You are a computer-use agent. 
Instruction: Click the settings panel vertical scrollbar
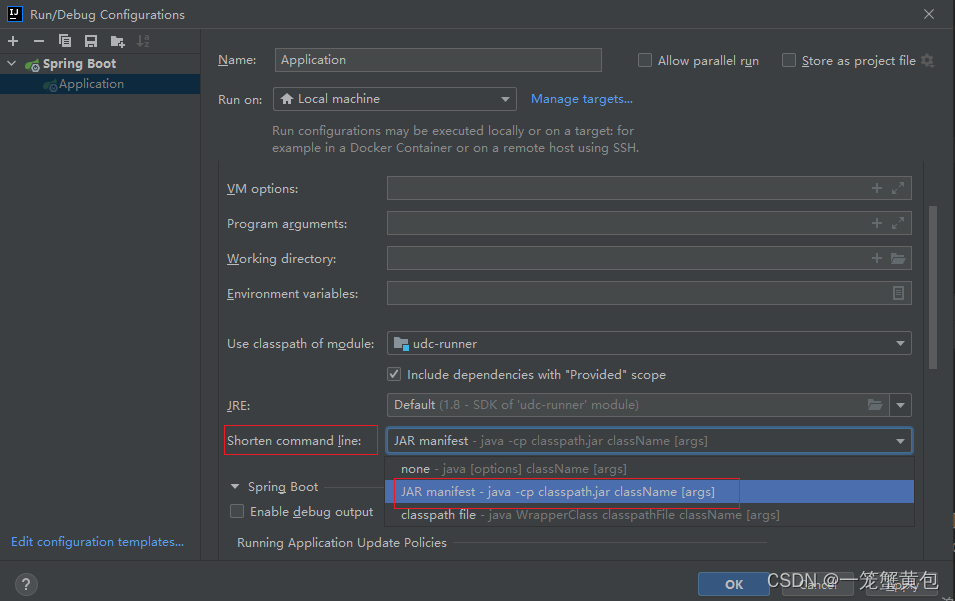click(x=932, y=287)
